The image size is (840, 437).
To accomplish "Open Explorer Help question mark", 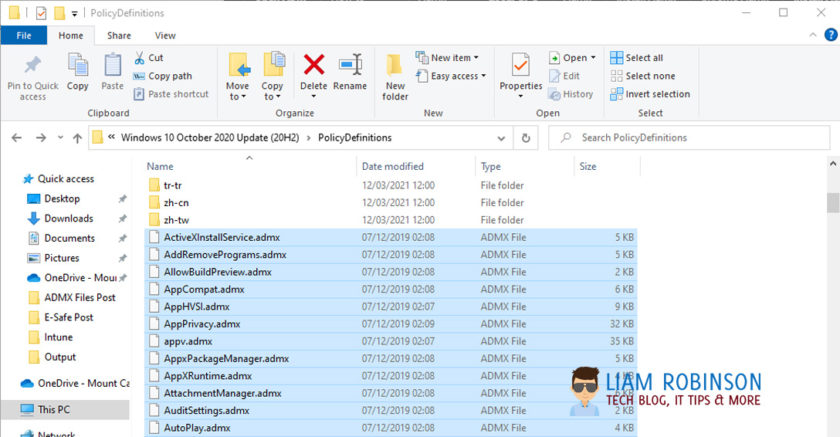I will pos(830,35).
